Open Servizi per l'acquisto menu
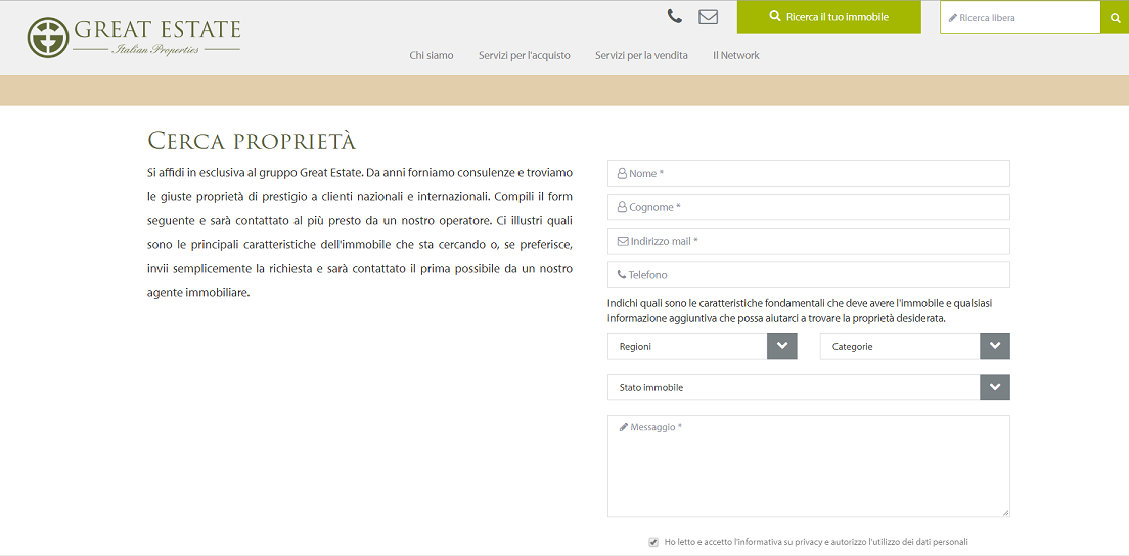Viewport: 1129px width, 556px height. [x=525, y=55]
